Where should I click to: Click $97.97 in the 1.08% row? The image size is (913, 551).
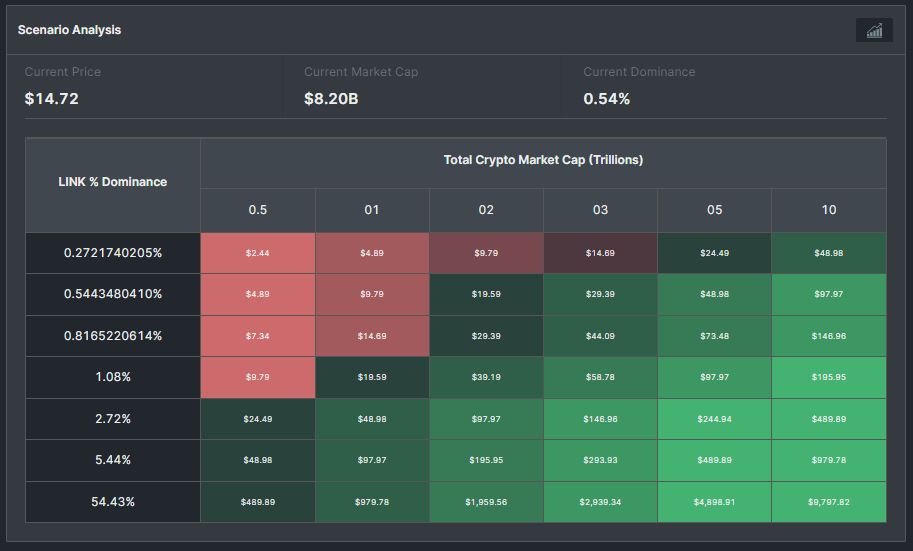tap(714, 377)
